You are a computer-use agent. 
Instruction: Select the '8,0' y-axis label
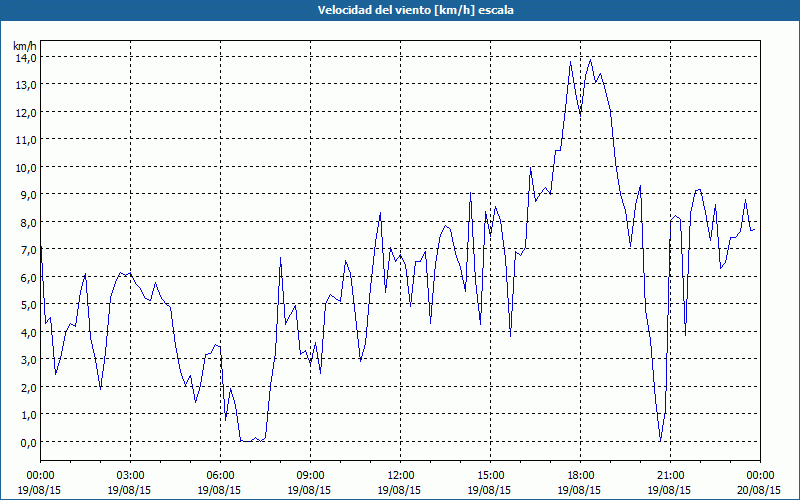point(29,223)
